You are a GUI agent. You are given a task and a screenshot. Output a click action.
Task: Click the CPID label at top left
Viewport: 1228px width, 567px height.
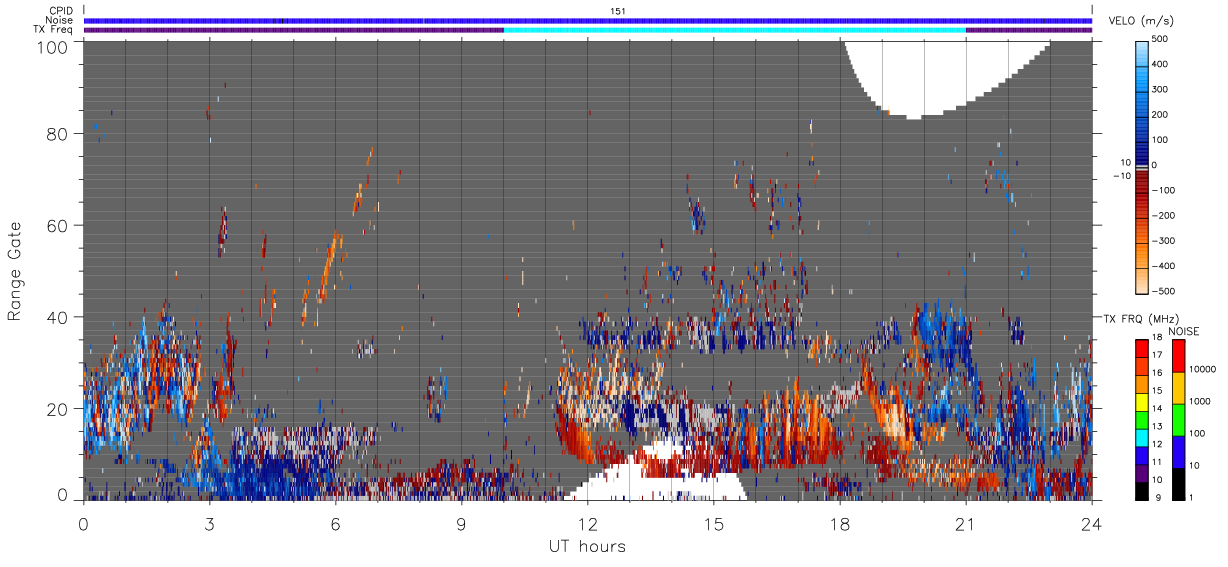(61, 10)
